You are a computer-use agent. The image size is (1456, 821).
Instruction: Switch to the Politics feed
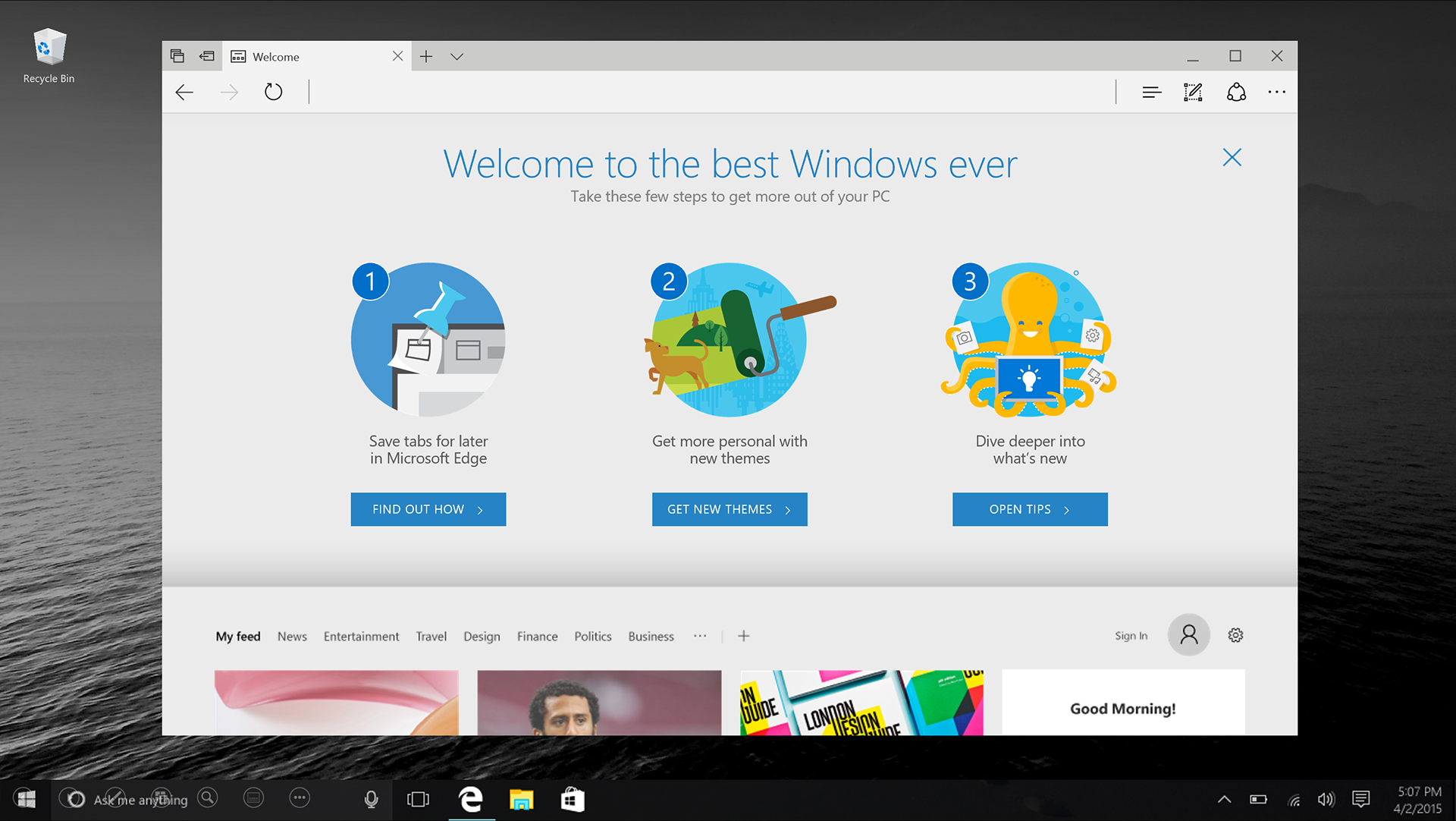592,637
